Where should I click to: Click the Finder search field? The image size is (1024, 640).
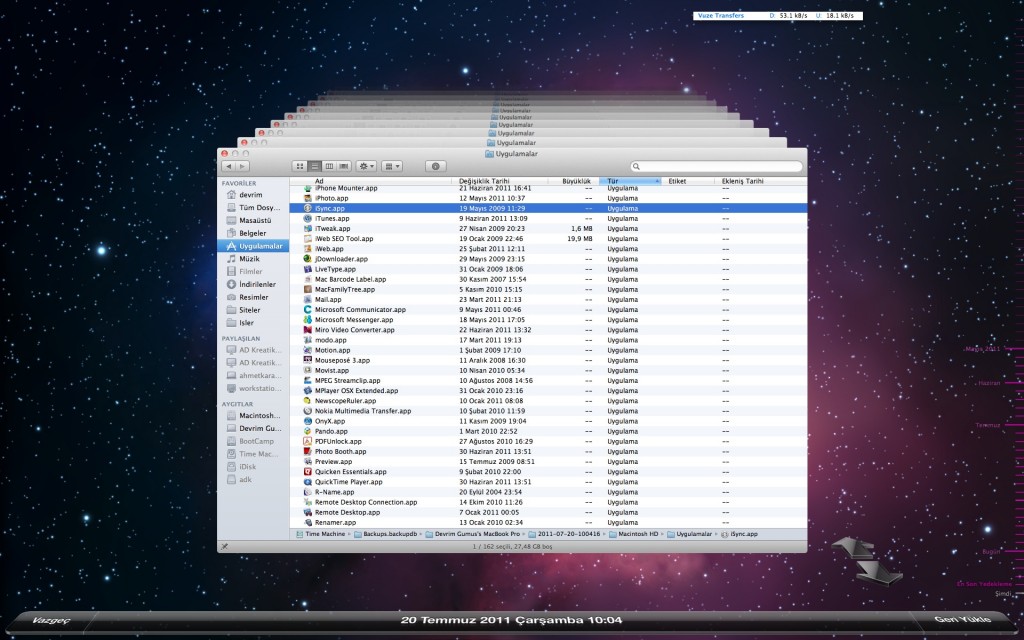716,167
